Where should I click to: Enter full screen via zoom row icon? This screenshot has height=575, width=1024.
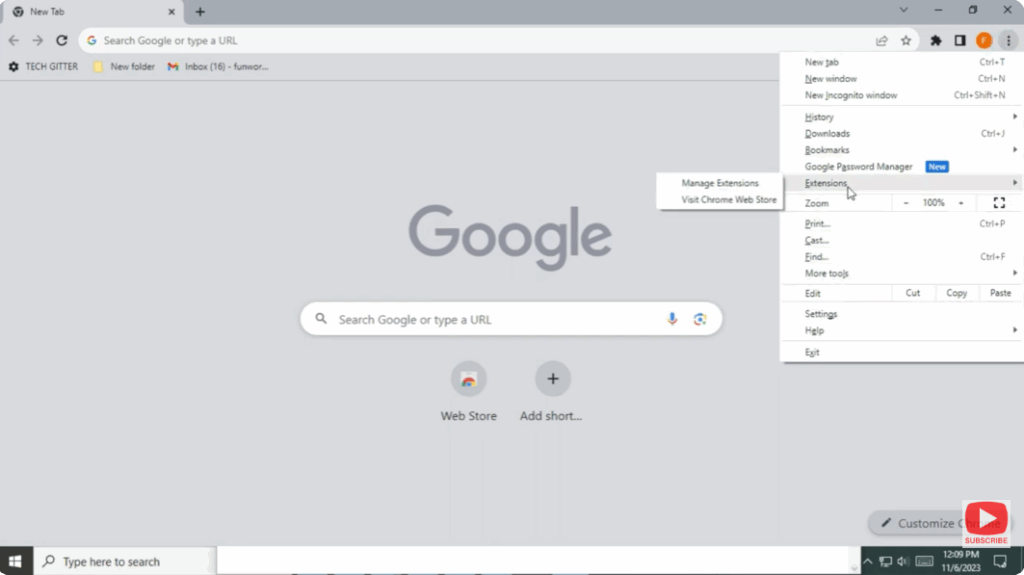tap(999, 203)
